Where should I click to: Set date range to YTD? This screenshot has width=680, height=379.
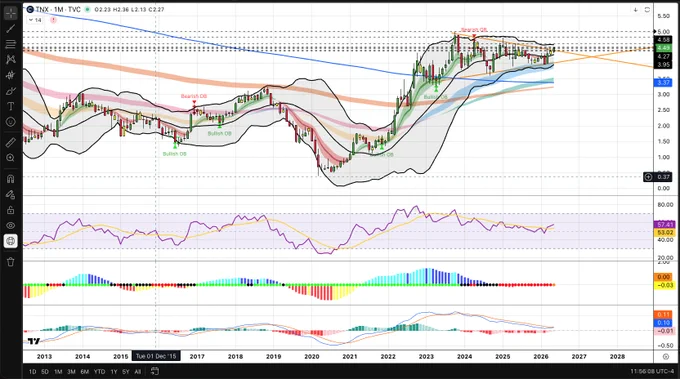(x=99, y=372)
